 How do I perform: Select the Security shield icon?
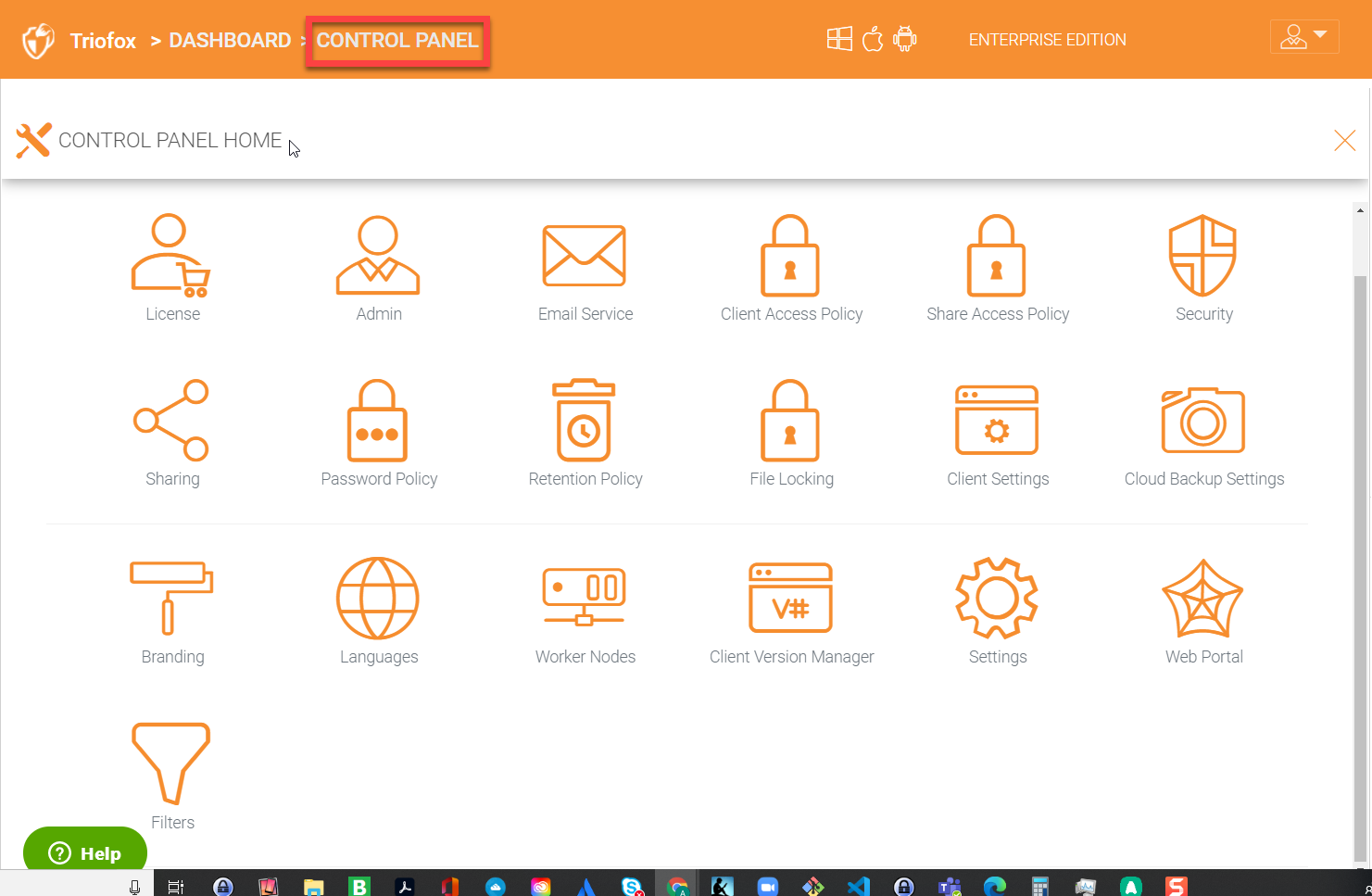(x=1202, y=257)
